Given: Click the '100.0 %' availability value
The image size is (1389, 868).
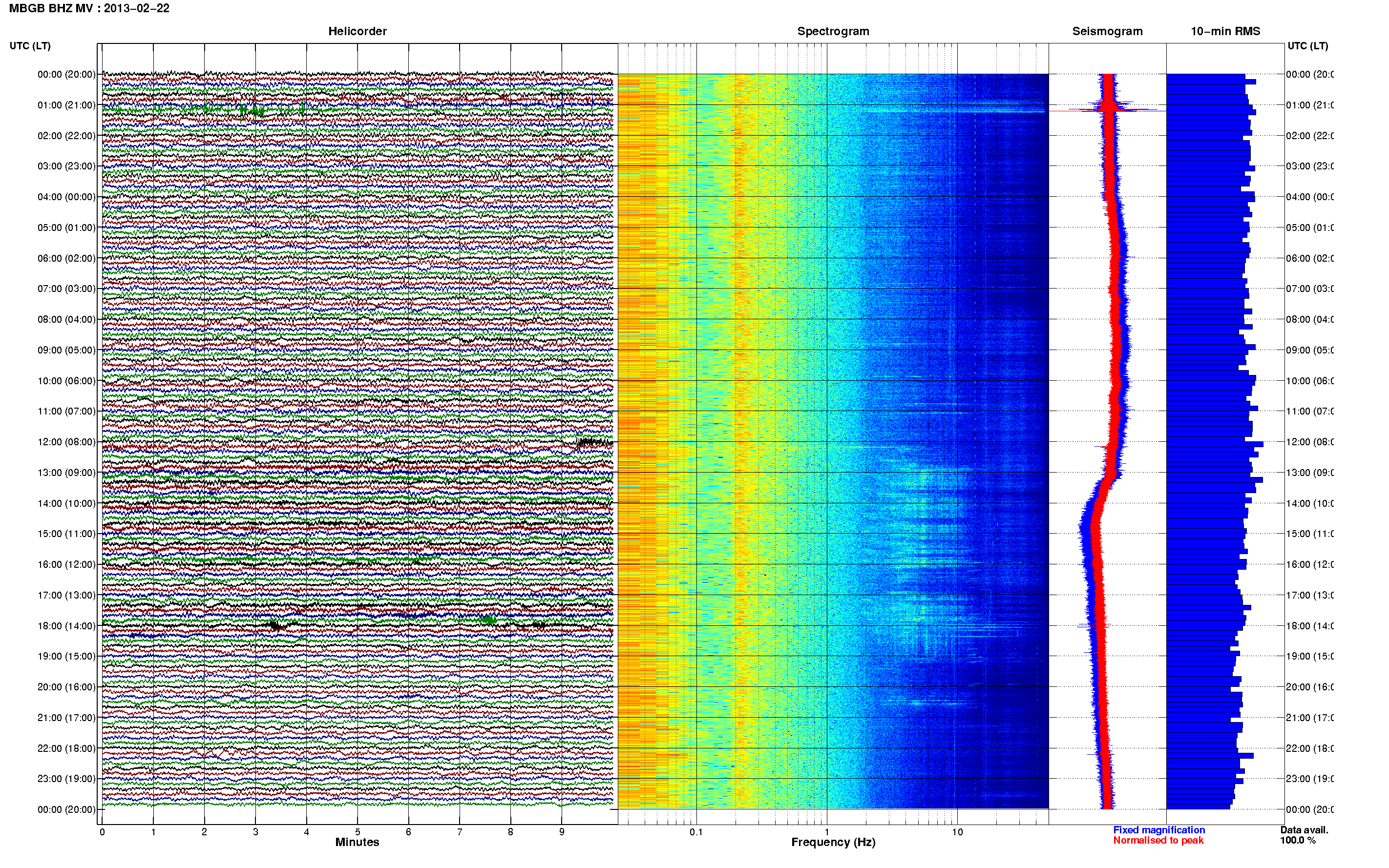Looking at the screenshot, I should click(1298, 841).
